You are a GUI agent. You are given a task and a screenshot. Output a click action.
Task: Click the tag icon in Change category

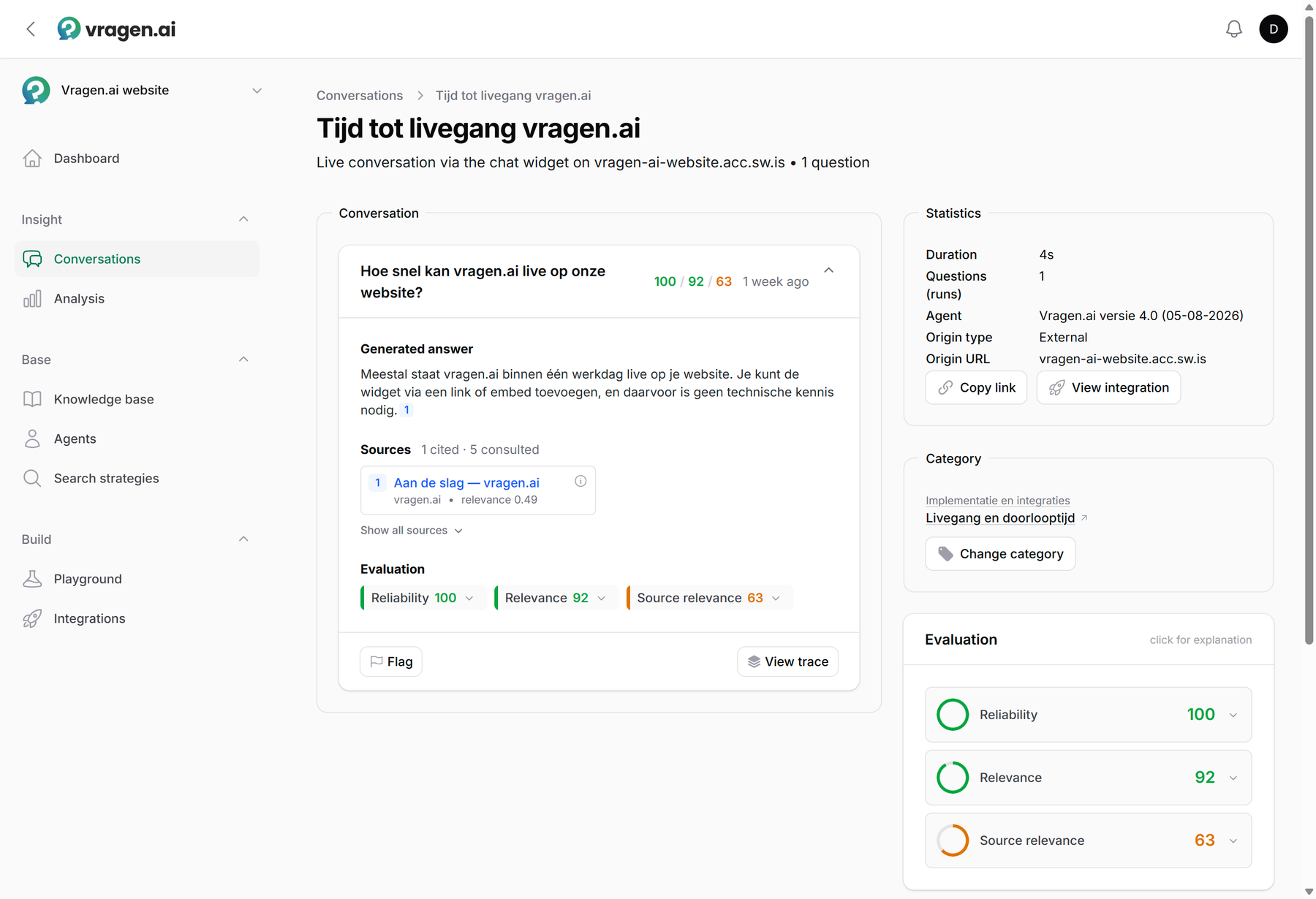click(x=945, y=554)
